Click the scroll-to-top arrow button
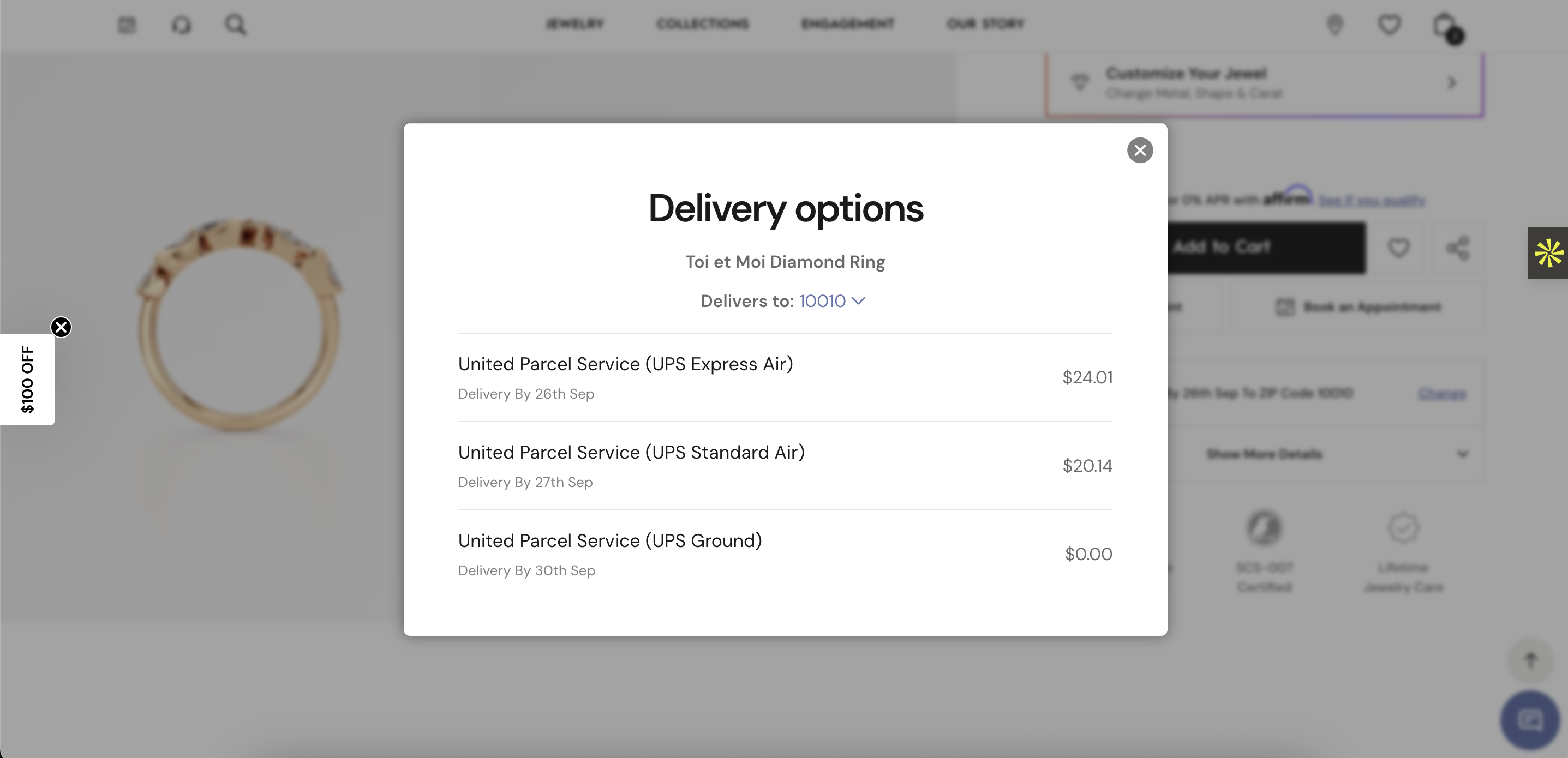 tap(1530, 660)
